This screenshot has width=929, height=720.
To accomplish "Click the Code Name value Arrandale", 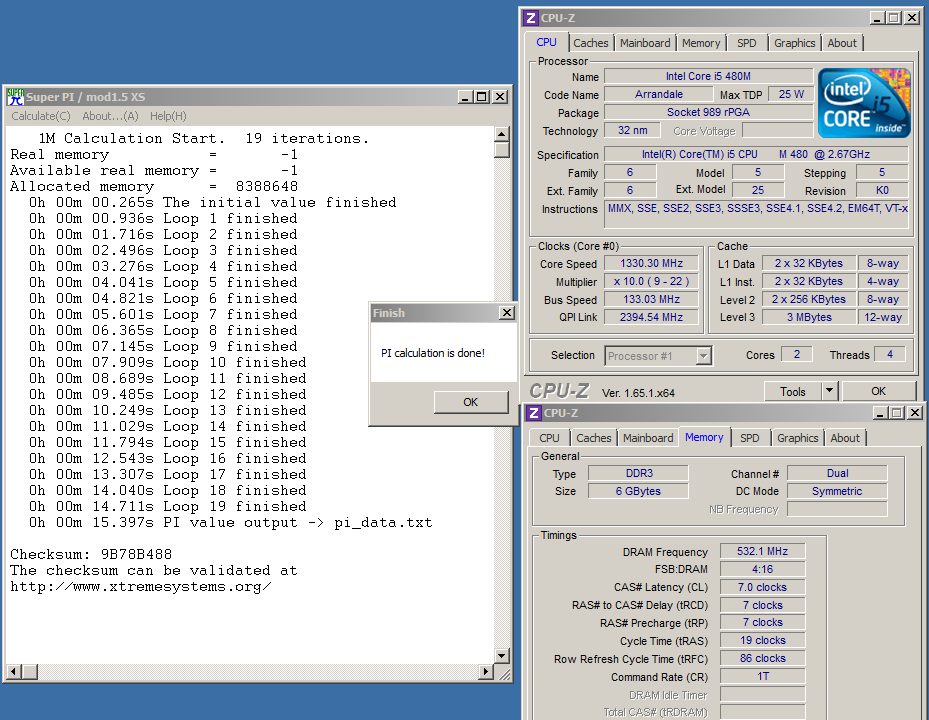I will point(659,94).
